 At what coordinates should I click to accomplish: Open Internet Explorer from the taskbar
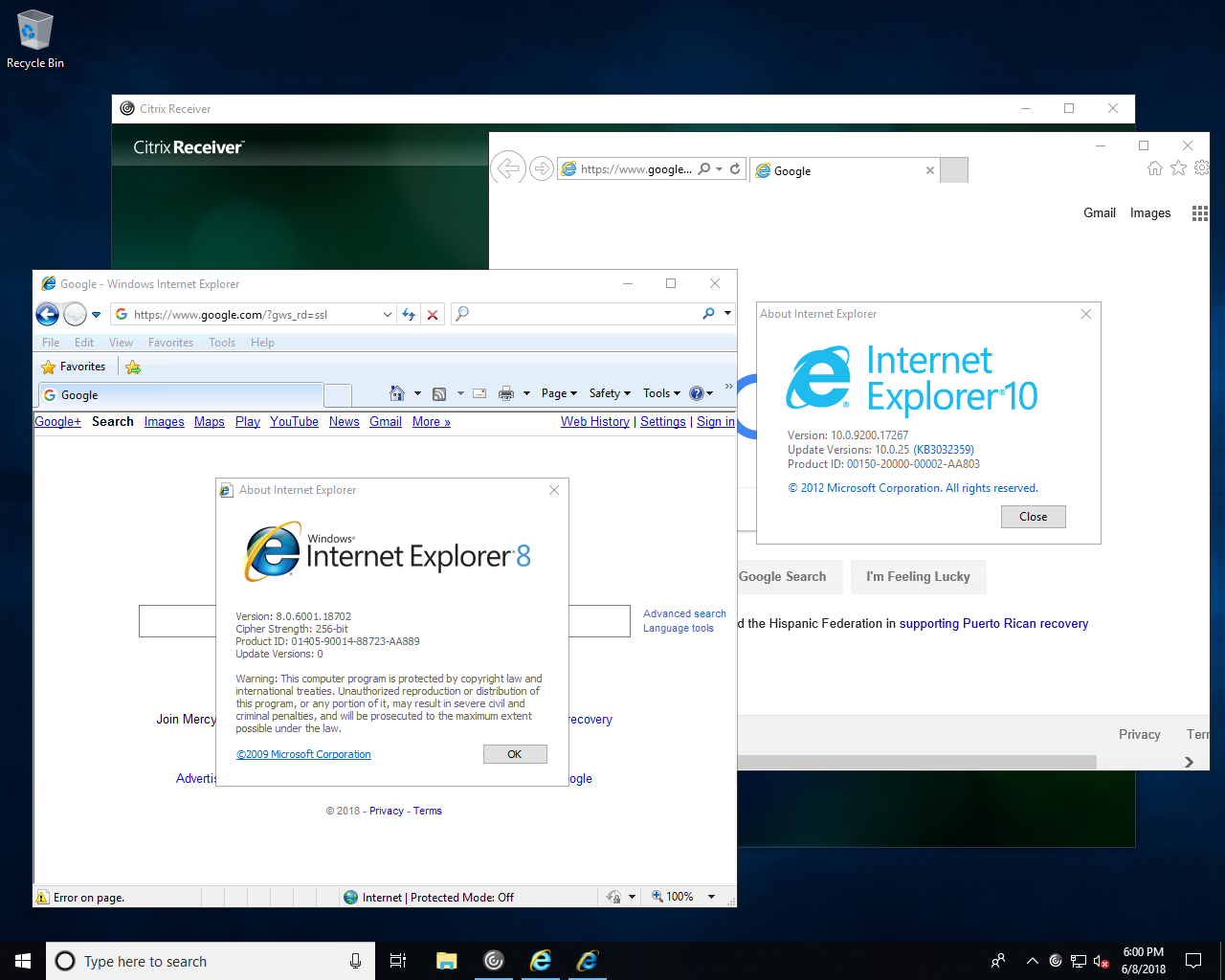coord(541,961)
